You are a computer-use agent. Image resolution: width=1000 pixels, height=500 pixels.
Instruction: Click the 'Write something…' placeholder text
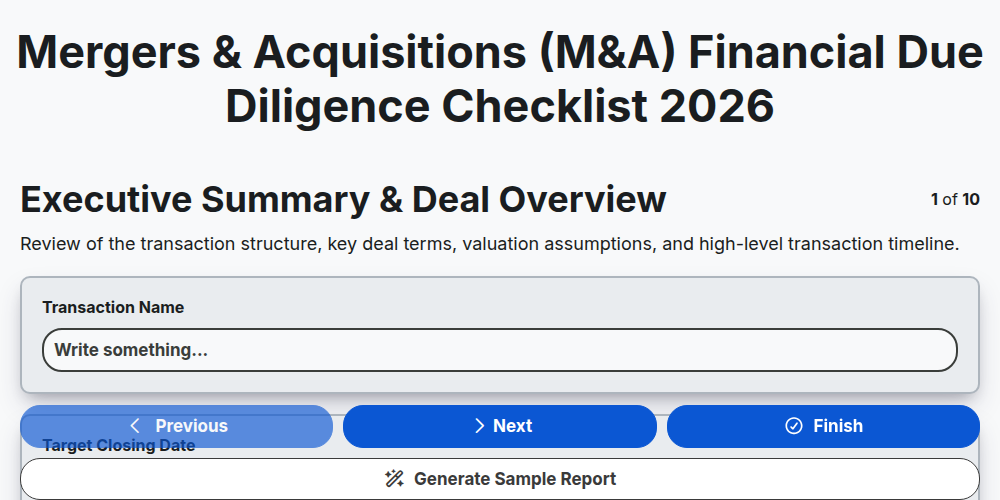pyautogui.click(x=131, y=350)
